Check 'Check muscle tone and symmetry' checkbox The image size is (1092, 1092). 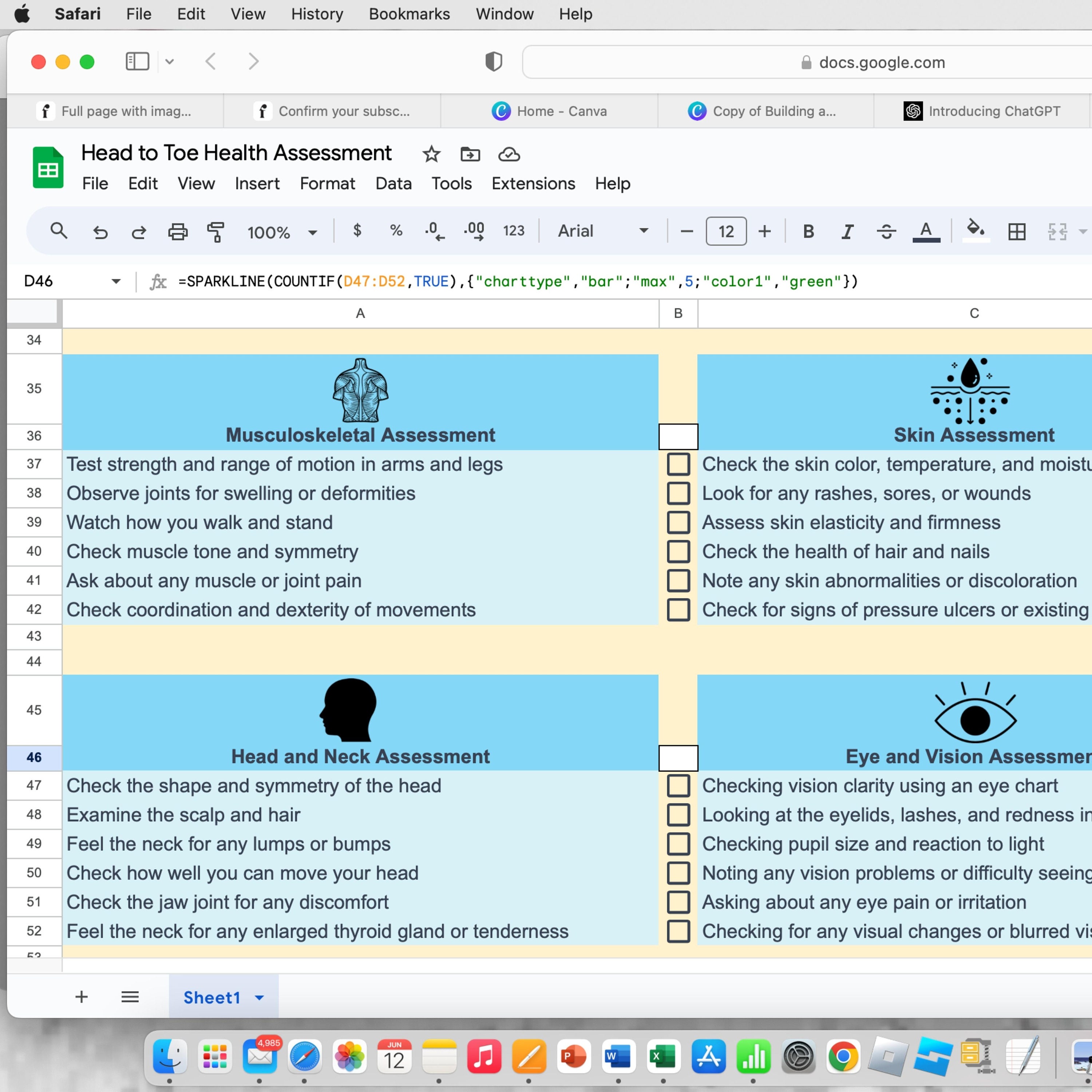coord(678,551)
